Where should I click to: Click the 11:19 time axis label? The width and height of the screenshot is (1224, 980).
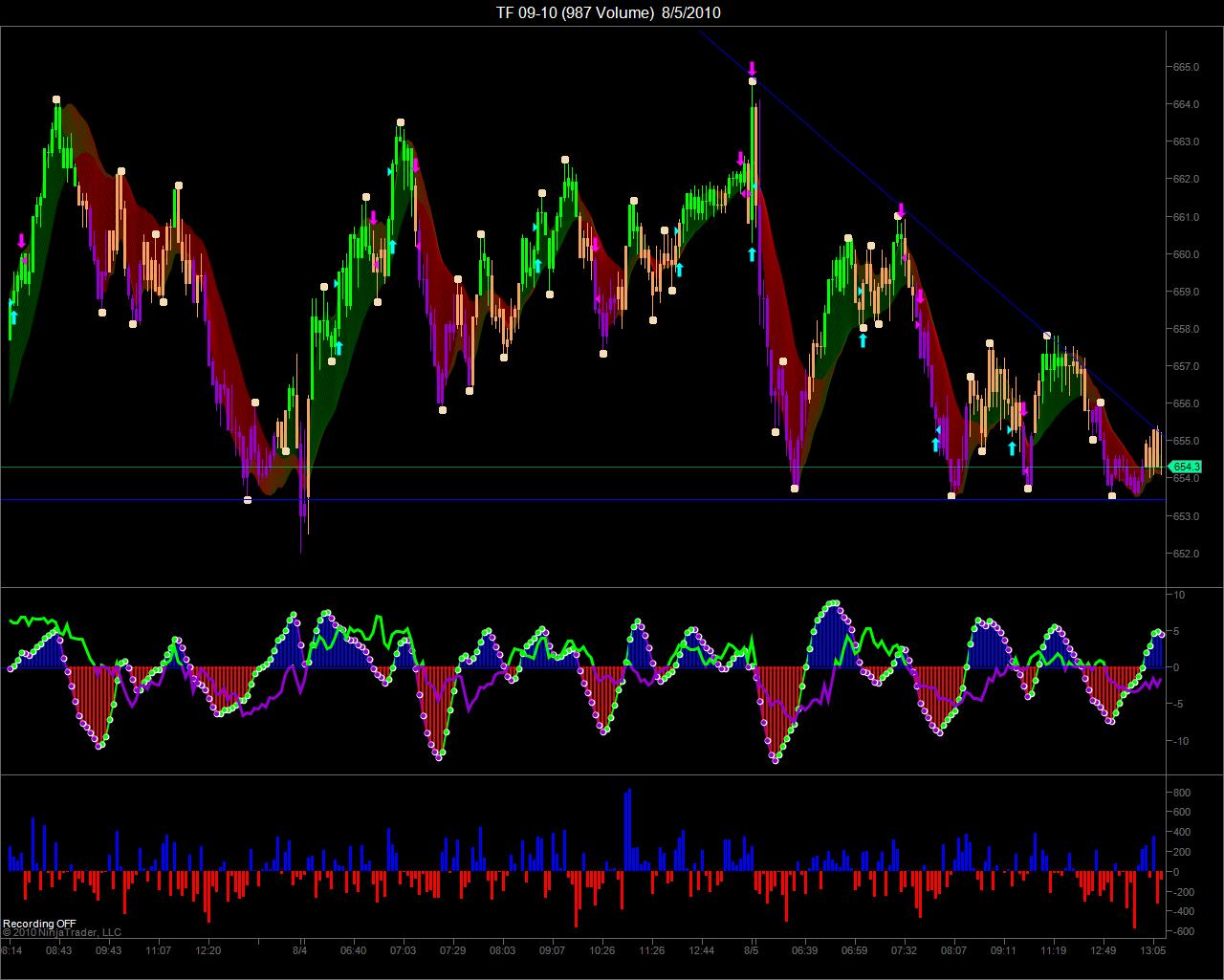pyautogui.click(x=1053, y=951)
